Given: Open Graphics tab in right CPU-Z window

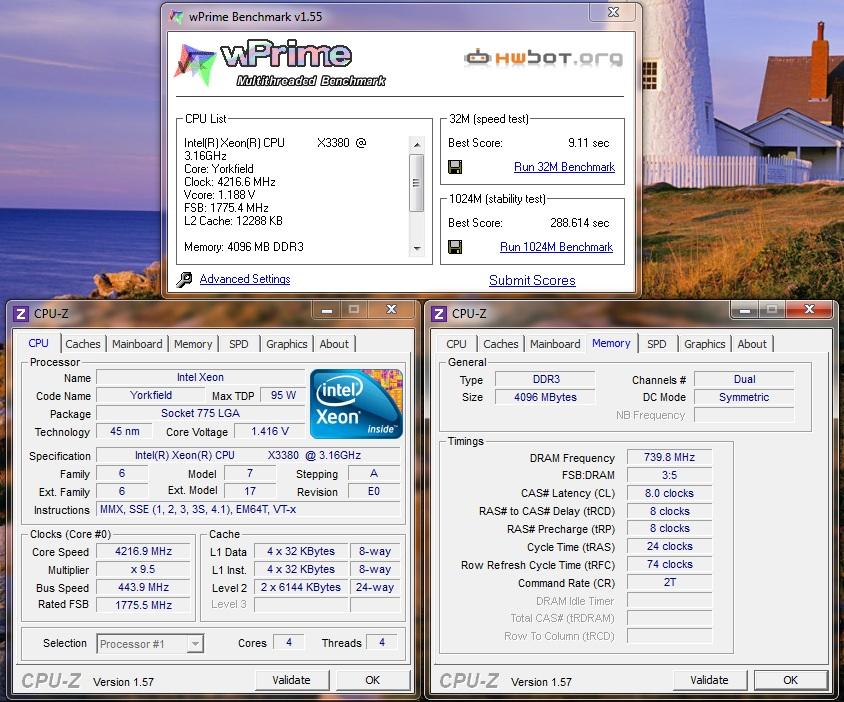Looking at the screenshot, I should tap(705, 344).
